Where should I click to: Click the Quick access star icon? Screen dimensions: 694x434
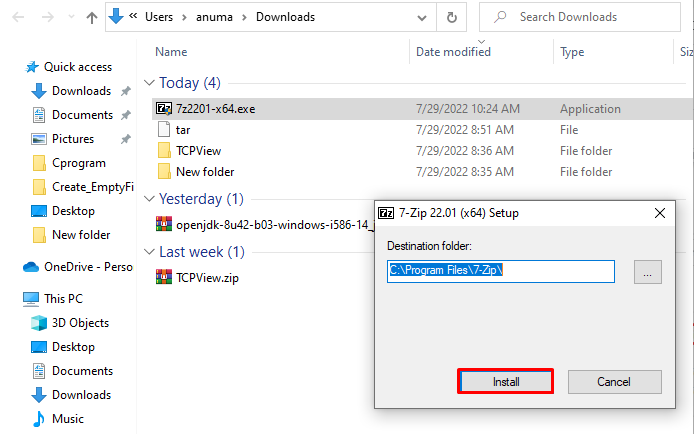31,67
